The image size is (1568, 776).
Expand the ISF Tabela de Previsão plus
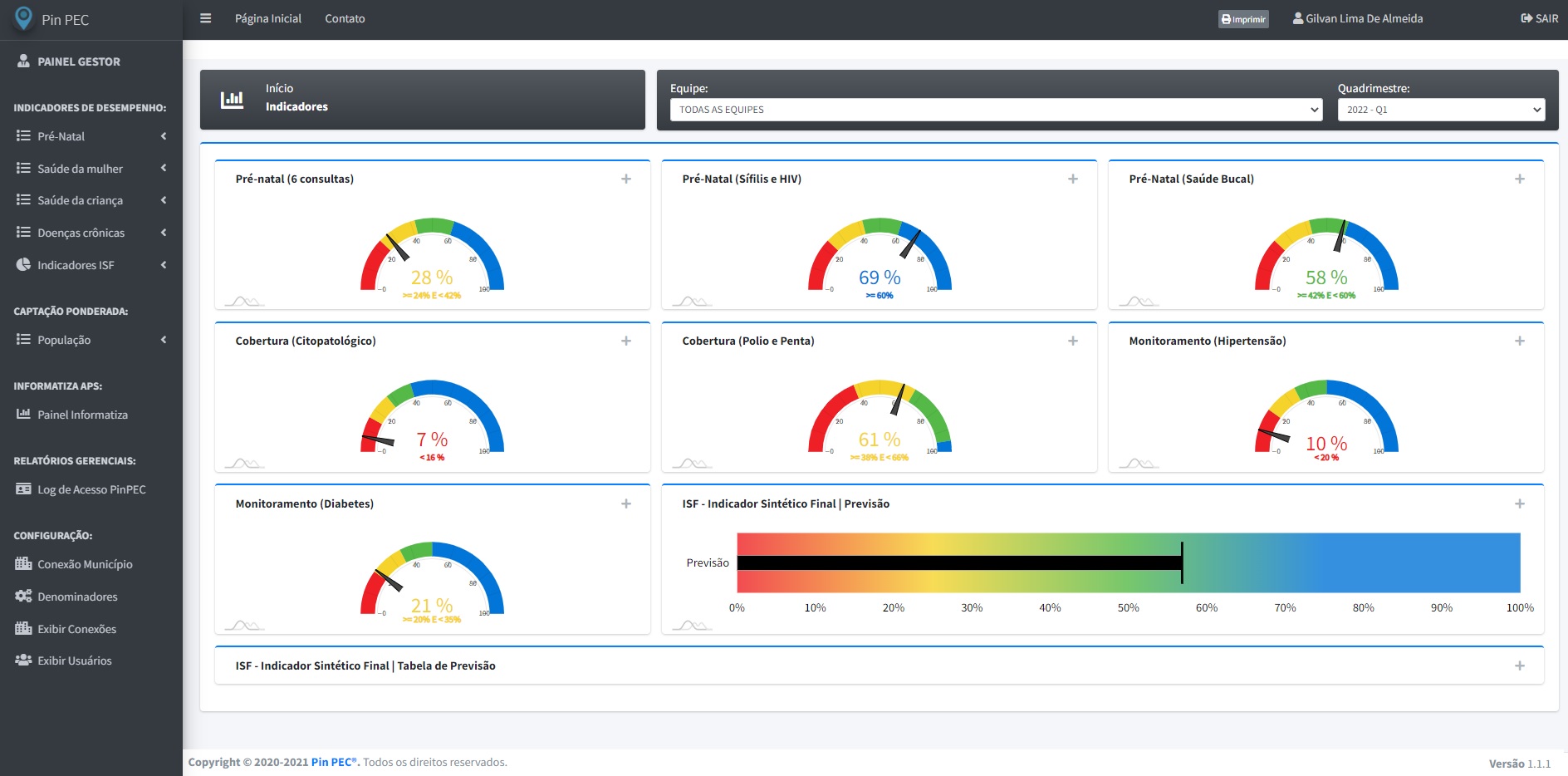point(1520,665)
